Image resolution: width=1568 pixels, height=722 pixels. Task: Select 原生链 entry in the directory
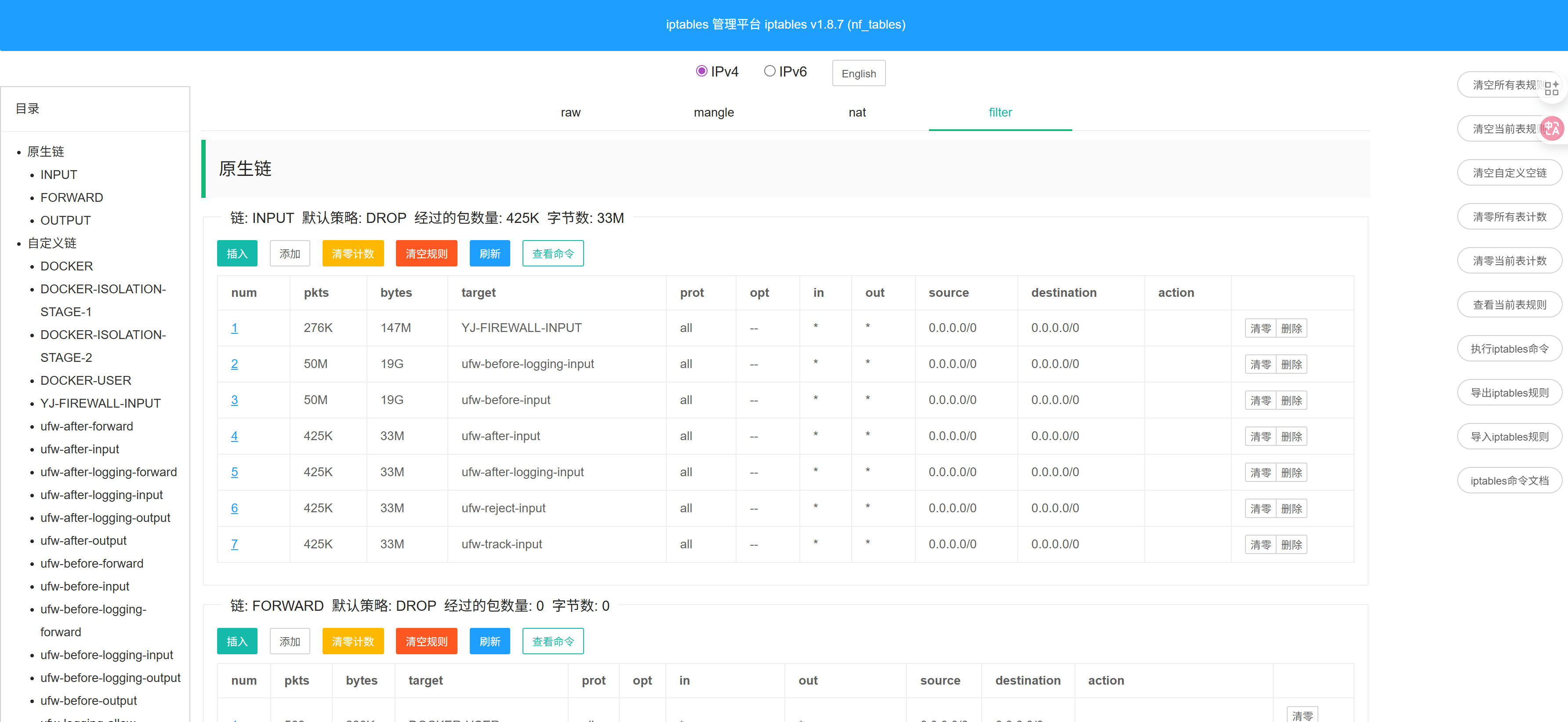[x=45, y=151]
